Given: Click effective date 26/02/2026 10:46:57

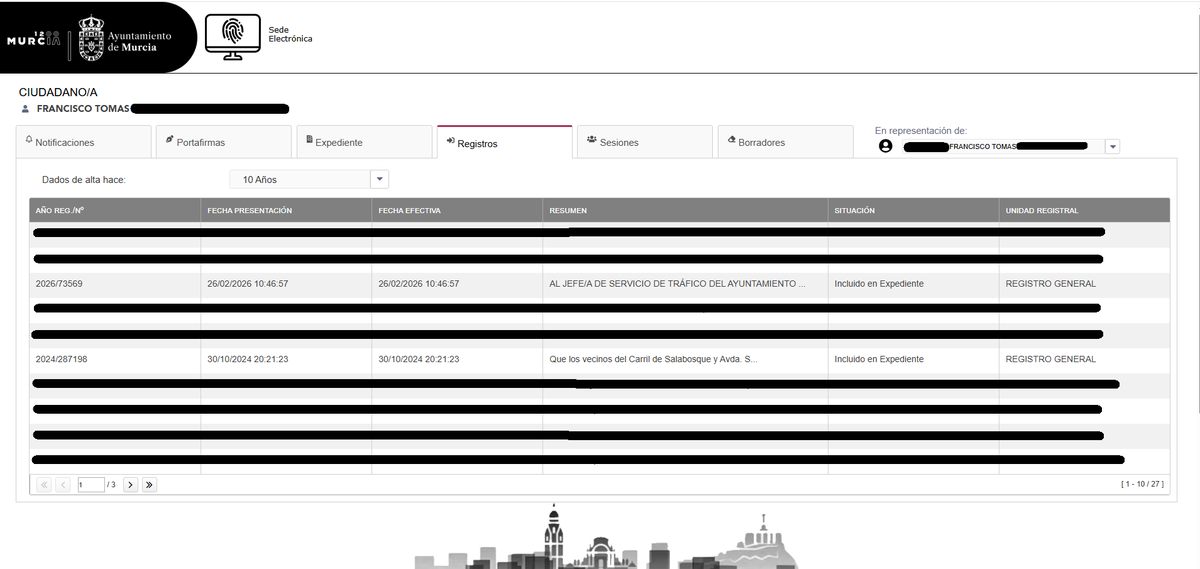Looking at the screenshot, I should tap(419, 284).
